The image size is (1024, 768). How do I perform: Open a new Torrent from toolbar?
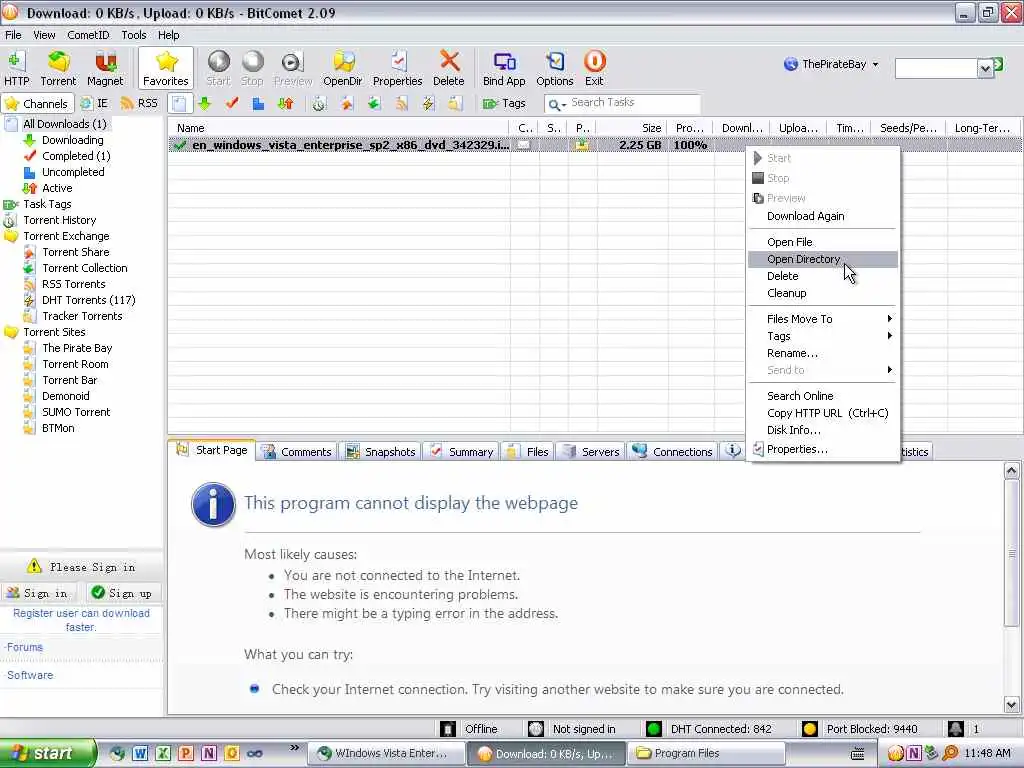(58, 68)
